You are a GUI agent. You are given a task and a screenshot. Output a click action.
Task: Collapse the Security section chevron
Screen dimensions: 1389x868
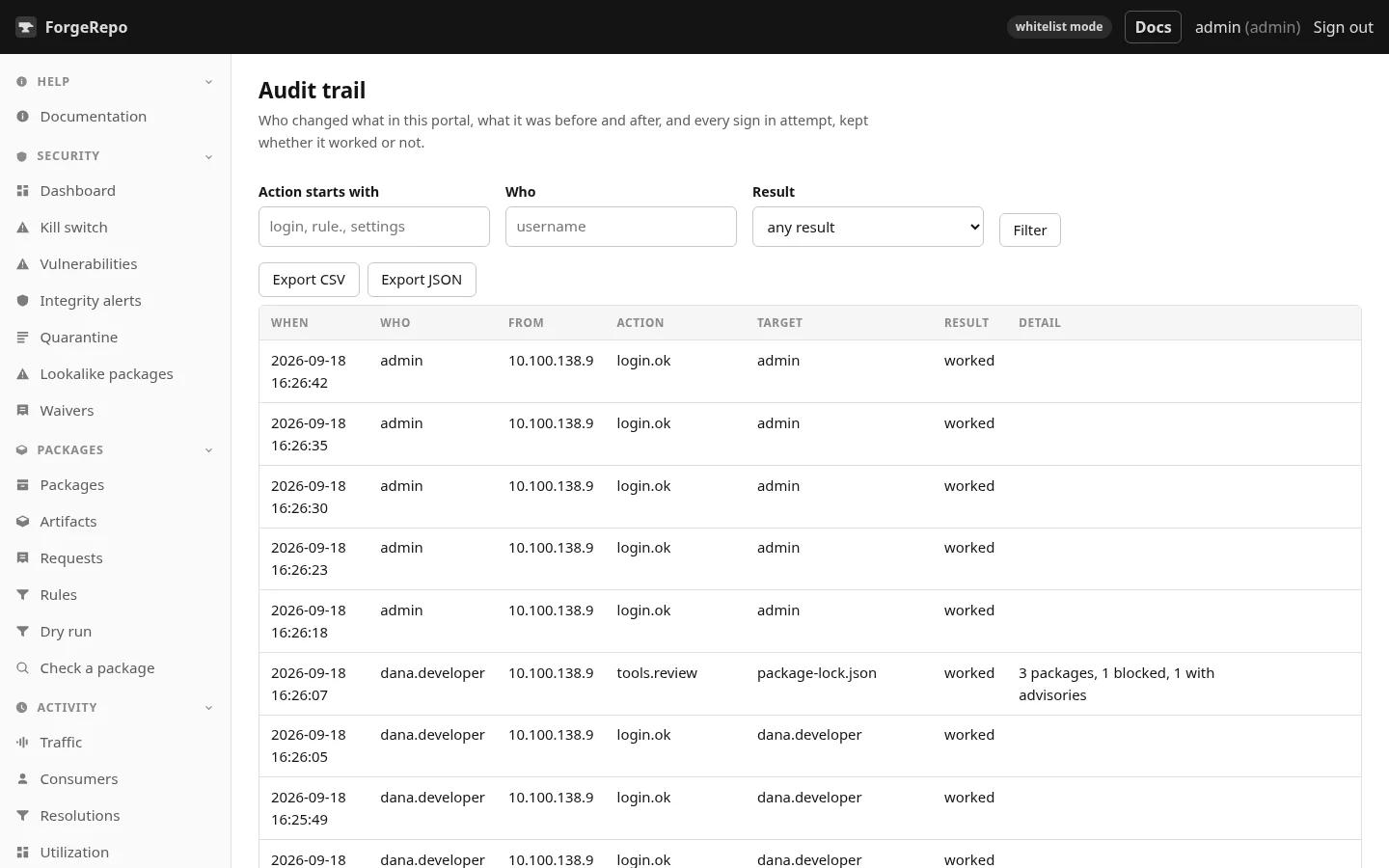[208, 156]
